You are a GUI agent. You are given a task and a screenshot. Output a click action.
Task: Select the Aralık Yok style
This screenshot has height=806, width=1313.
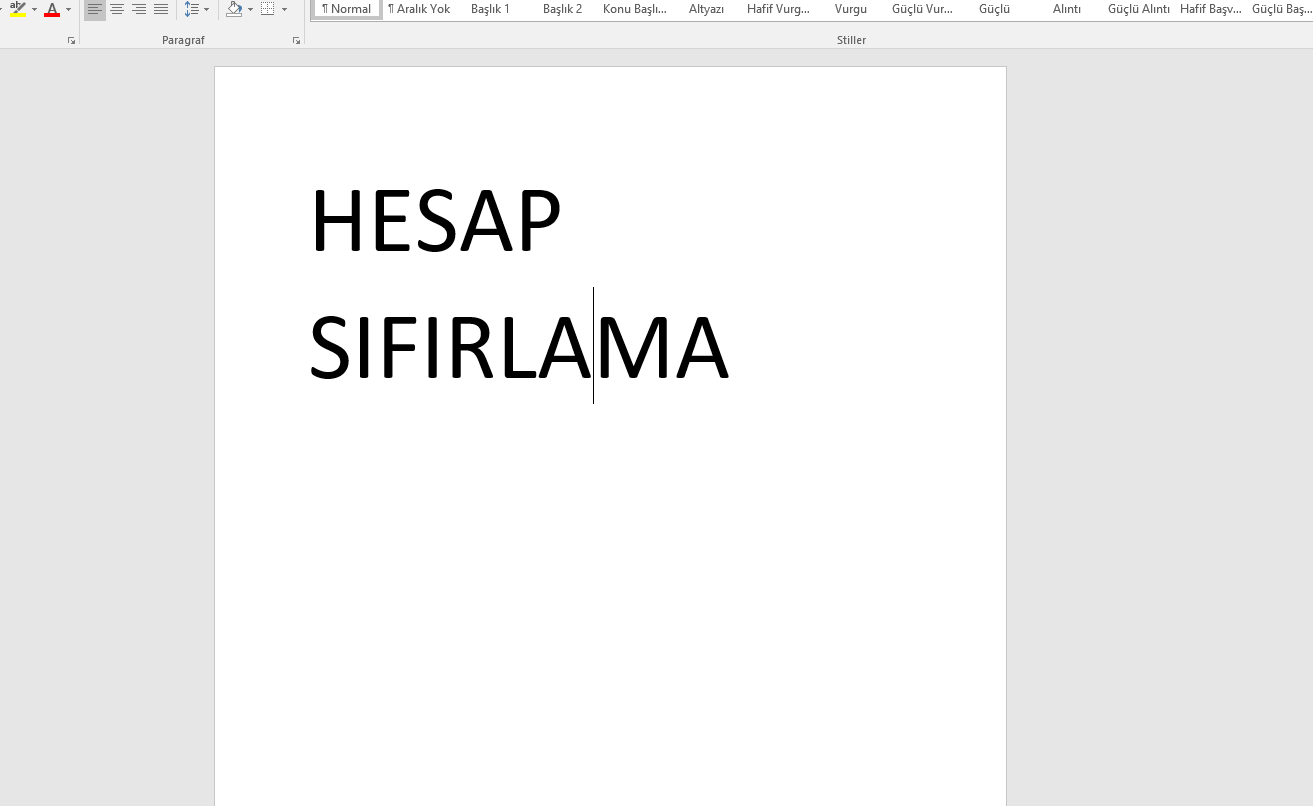(419, 9)
